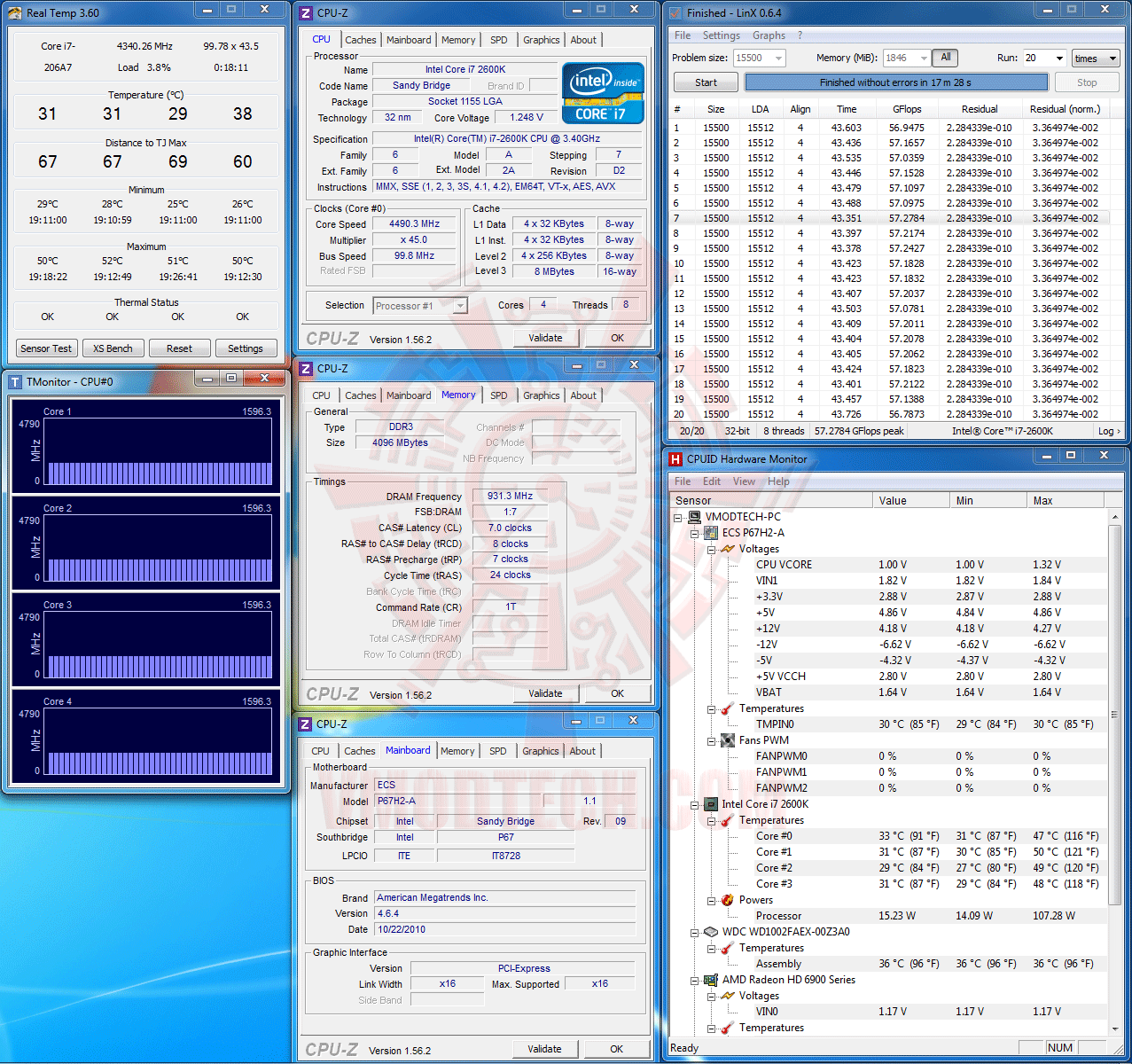Viewport: 1132px width, 1064px height.
Task: Toggle the All memory button in LinX
Action: 946,58
